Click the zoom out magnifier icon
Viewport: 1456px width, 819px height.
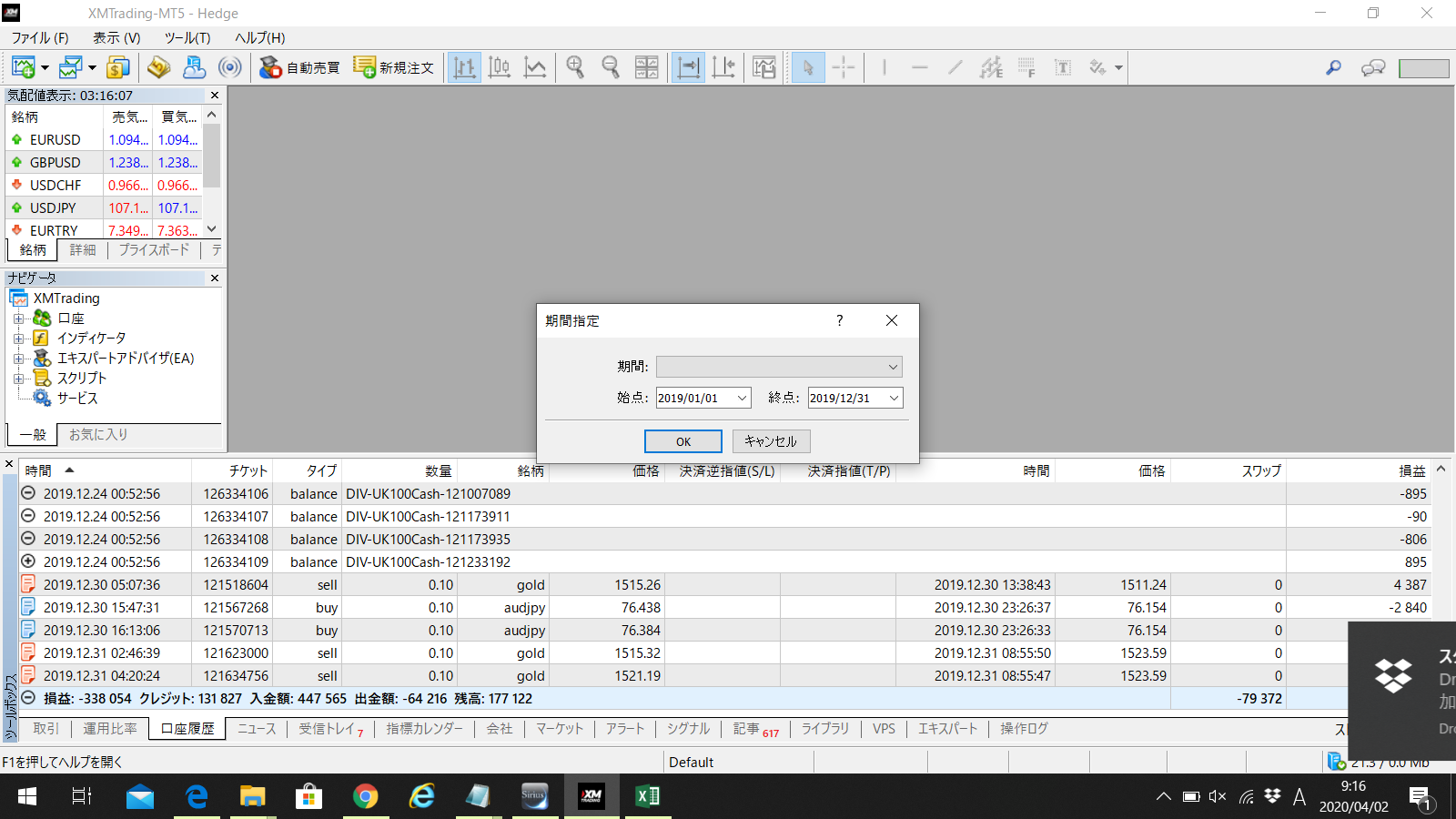pyautogui.click(x=611, y=67)
